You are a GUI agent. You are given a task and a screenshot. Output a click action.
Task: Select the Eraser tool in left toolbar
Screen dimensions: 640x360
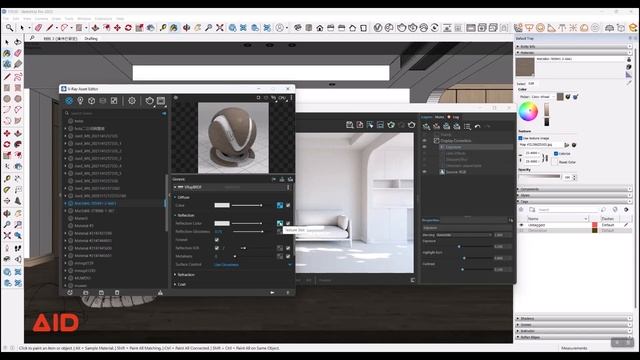18,53
